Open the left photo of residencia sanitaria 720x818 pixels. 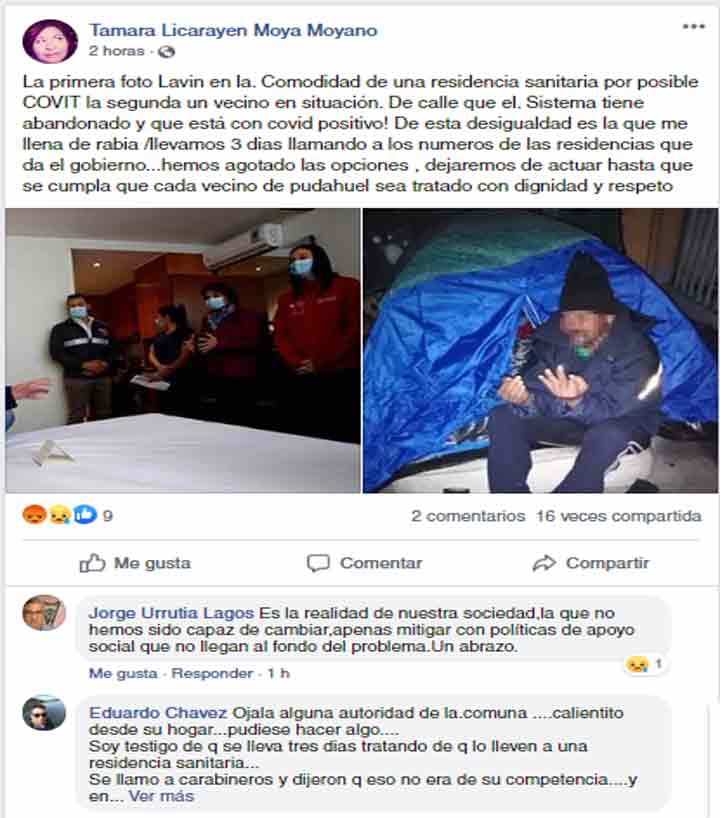[183, 351]
